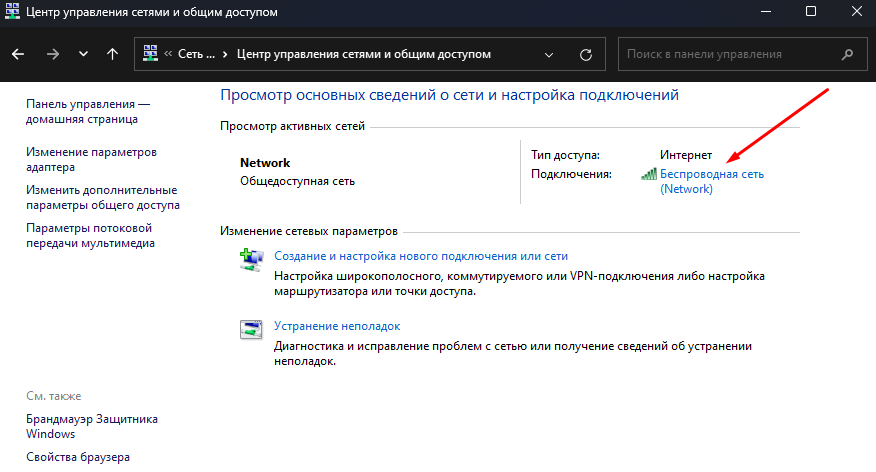Click the "Подключения:" label
The height and width of the screenshot is (472, 876).
(x=571, y=174)
